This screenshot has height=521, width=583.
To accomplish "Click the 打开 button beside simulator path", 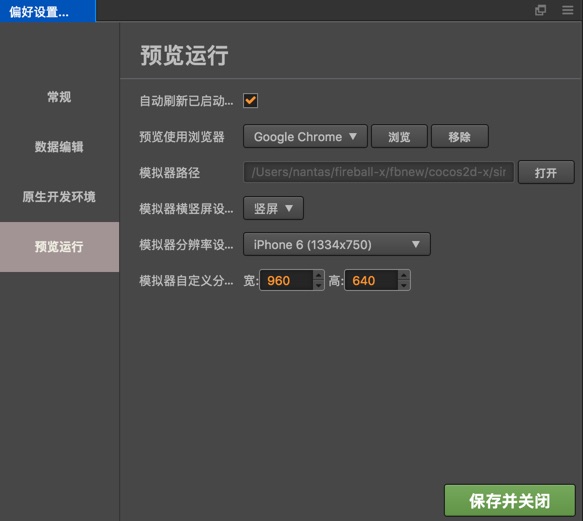I will (x=546, y=173).
